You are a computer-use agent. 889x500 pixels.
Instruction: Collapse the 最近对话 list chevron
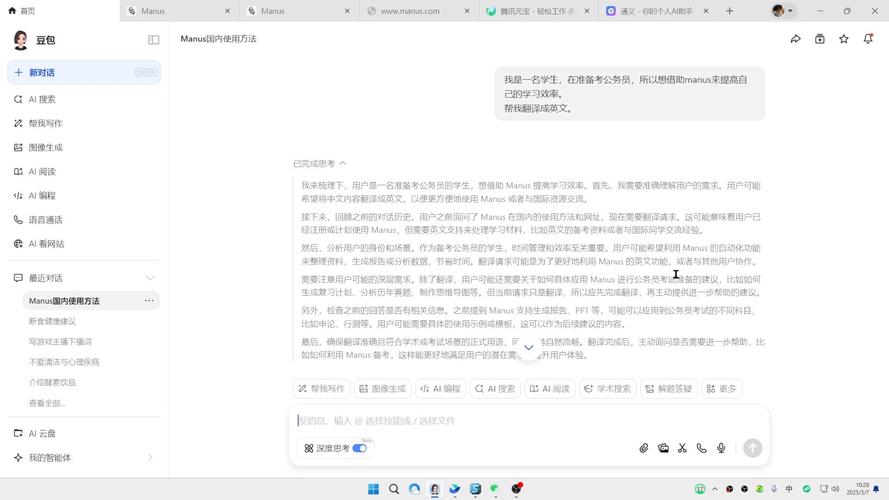(x=150, y=278)
